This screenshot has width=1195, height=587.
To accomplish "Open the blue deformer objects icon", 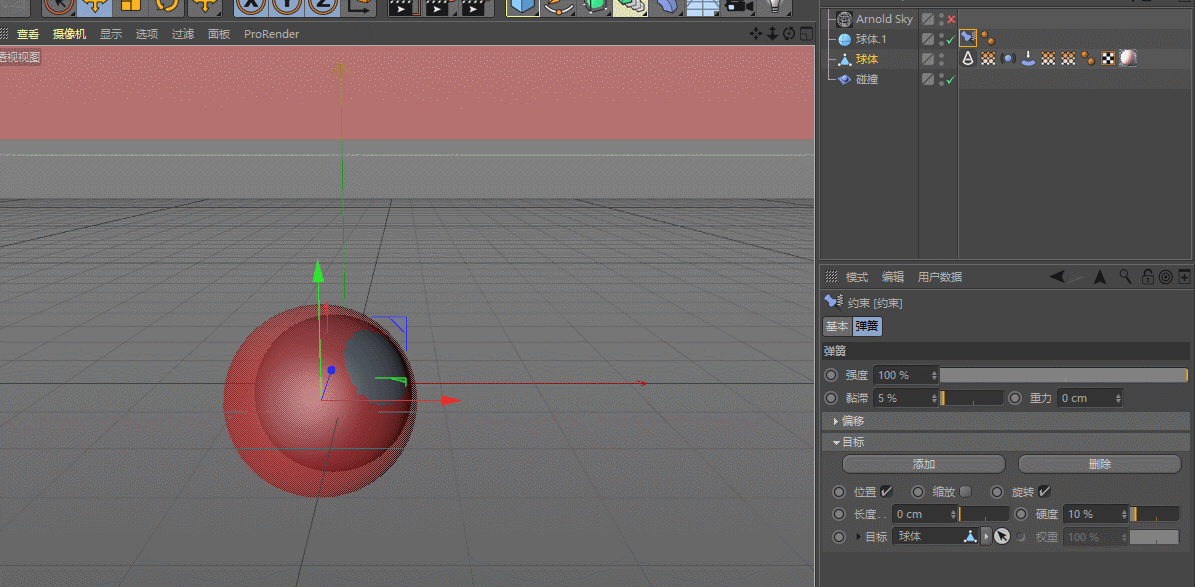I will click(666, 6).
